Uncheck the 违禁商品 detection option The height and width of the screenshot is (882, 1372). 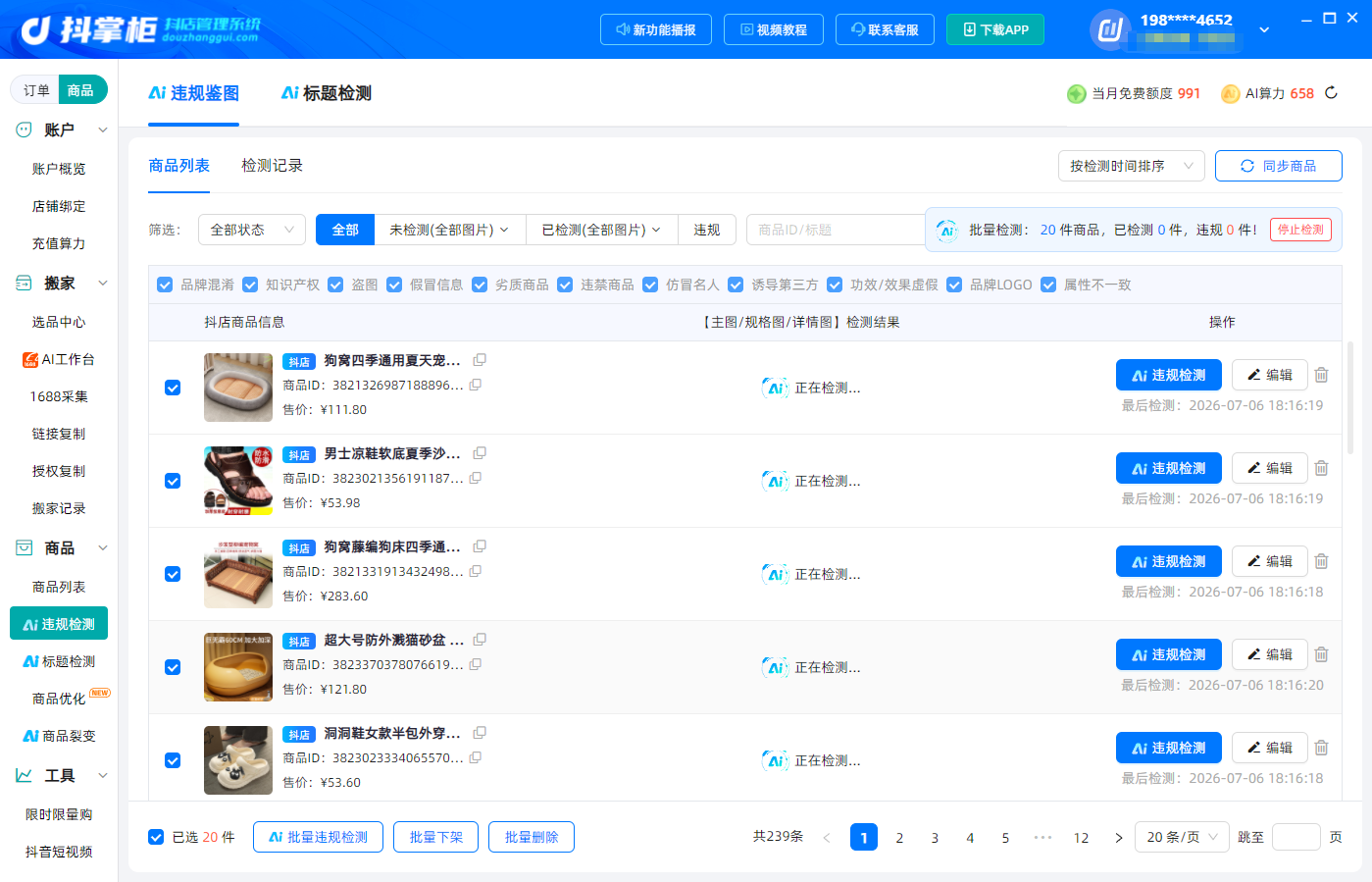(x=565, y=285)
